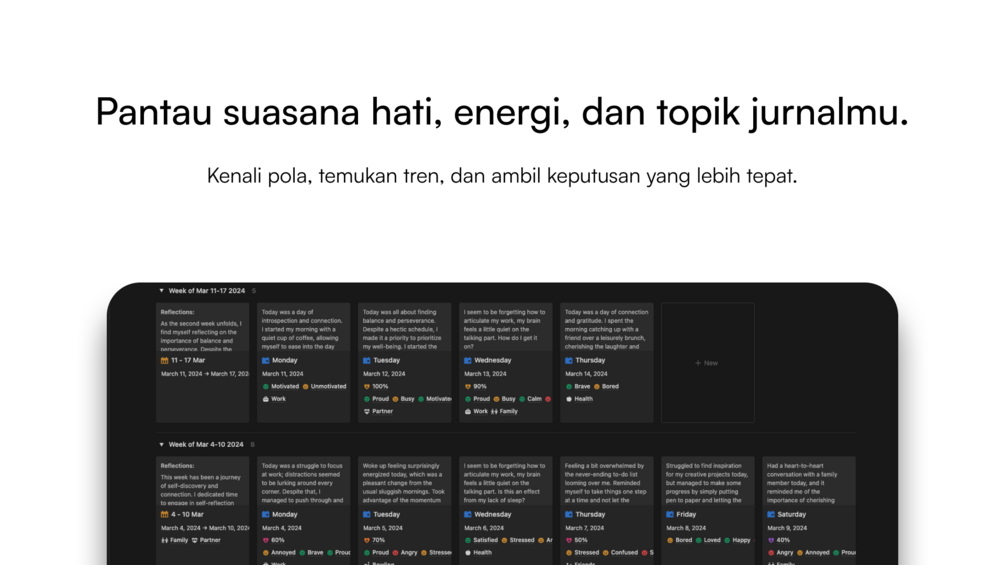This screenshot has height=565, width=1005.
Task: Click the heart icon beside 90% energy
Action: click(468, 386)
